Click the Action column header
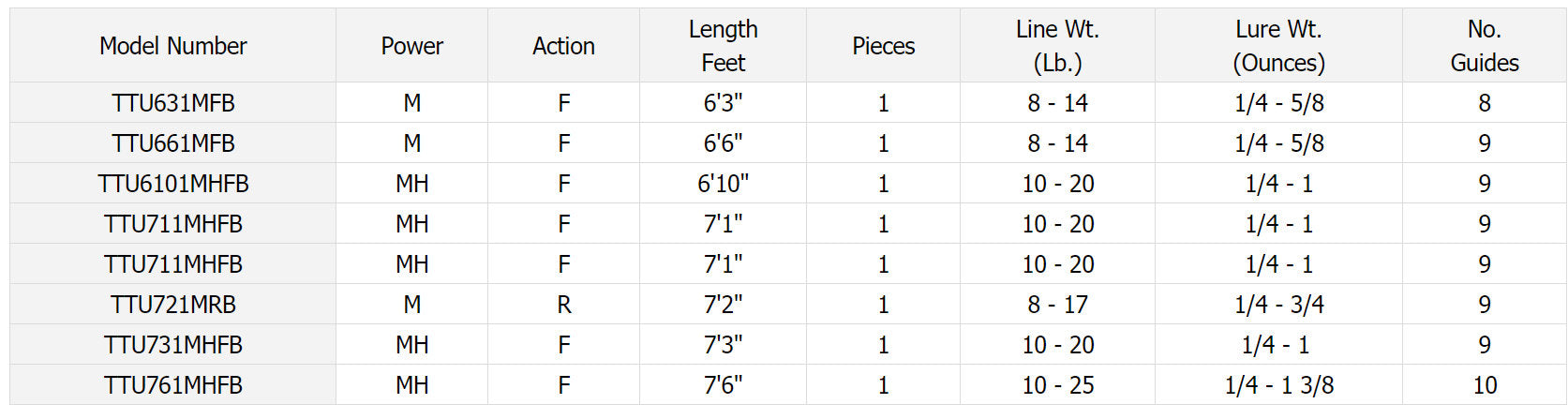Image resolution: width=1568 pixels, height=419 pixels. coord(563,46)
